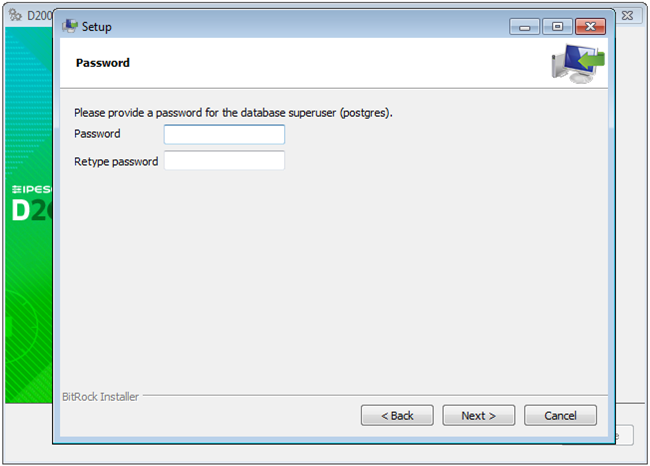Proceed with the Next > button

point(479,415)
